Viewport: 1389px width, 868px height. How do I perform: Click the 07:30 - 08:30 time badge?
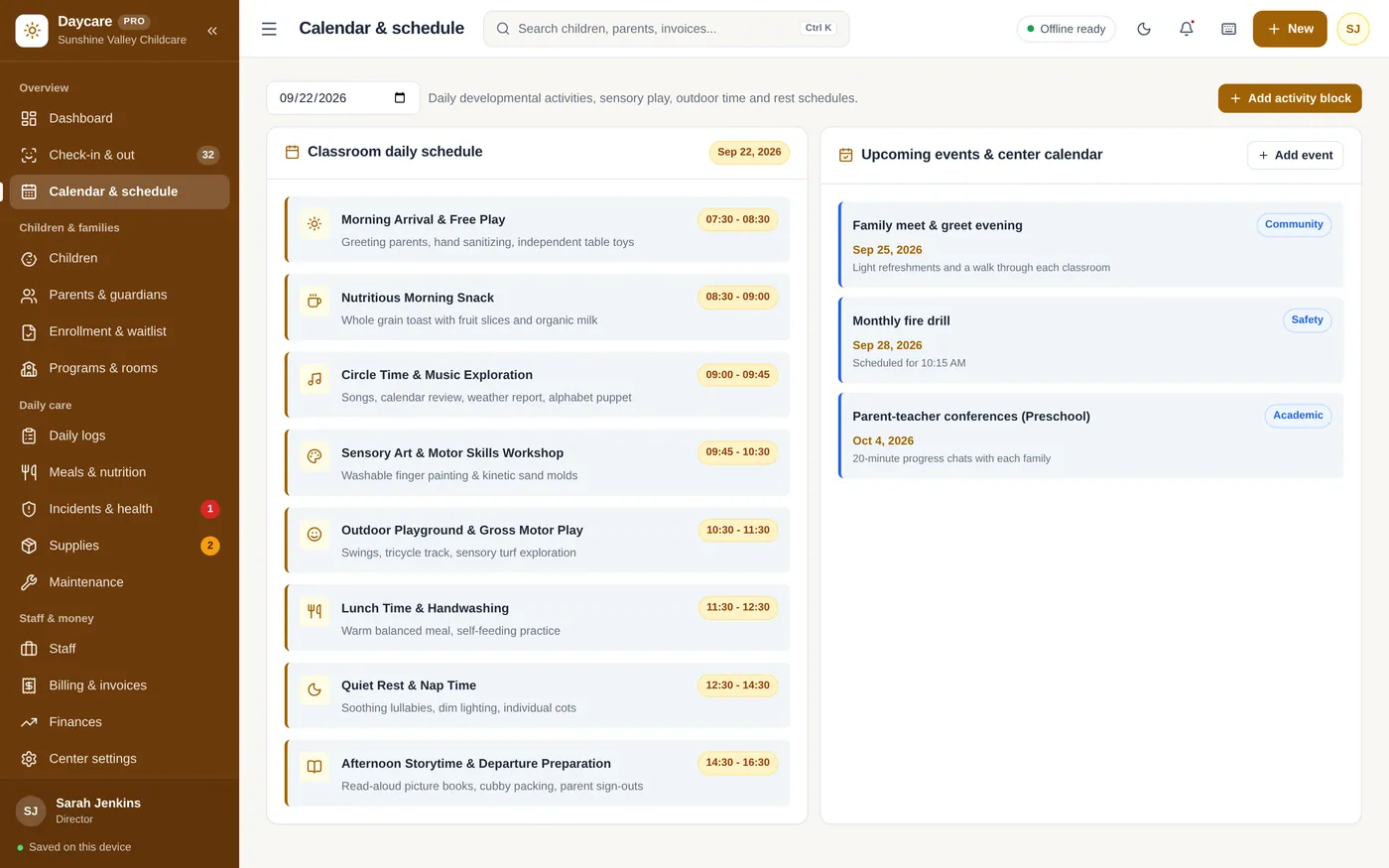(x=737, y=219)
